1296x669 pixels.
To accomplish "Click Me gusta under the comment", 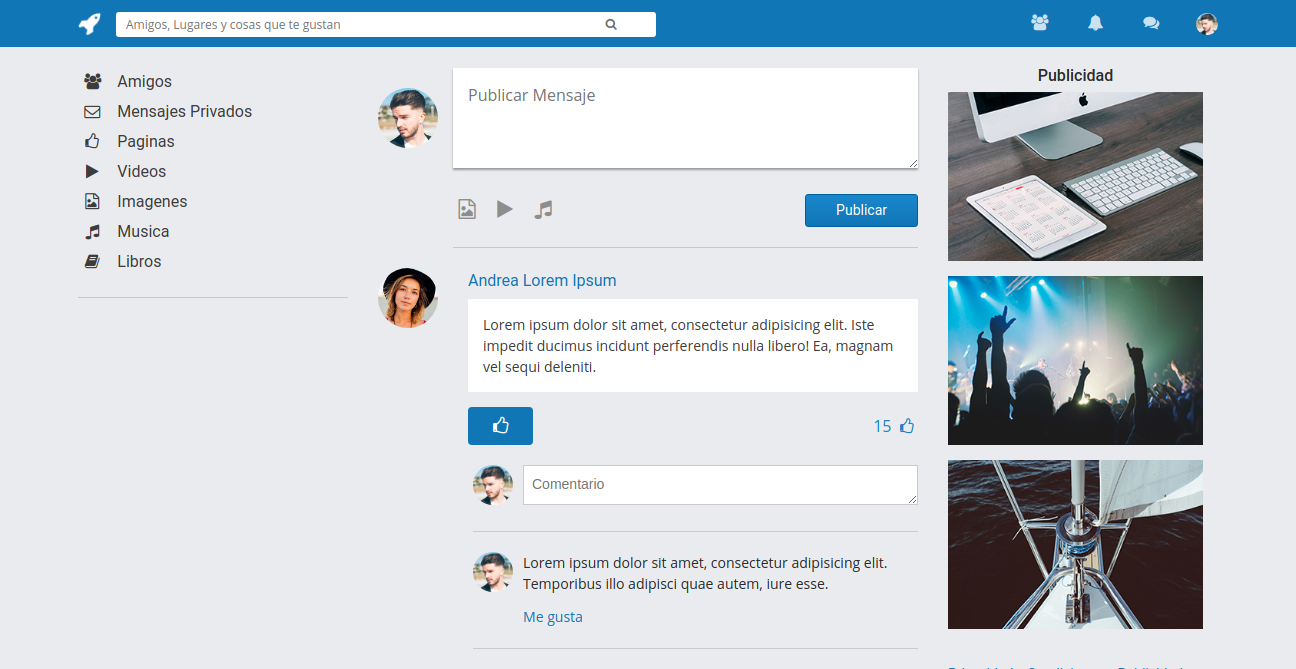I will [x=552, y=617].
